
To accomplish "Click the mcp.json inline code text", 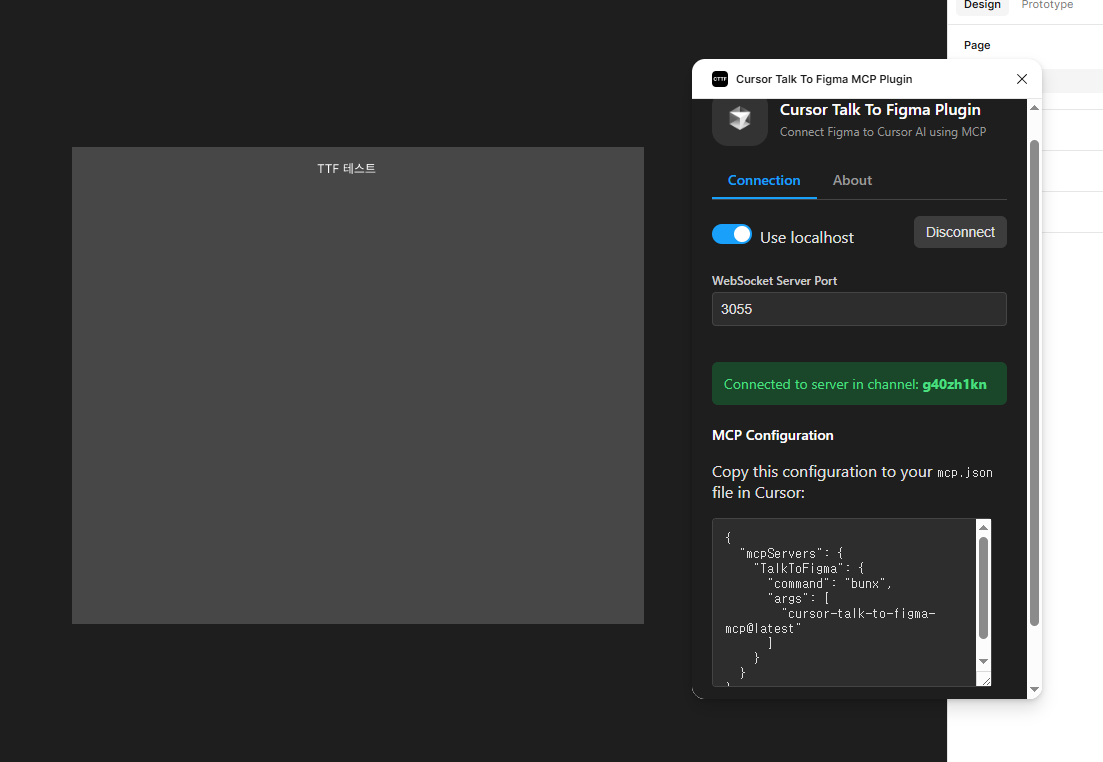I will (x=964, y=473).
